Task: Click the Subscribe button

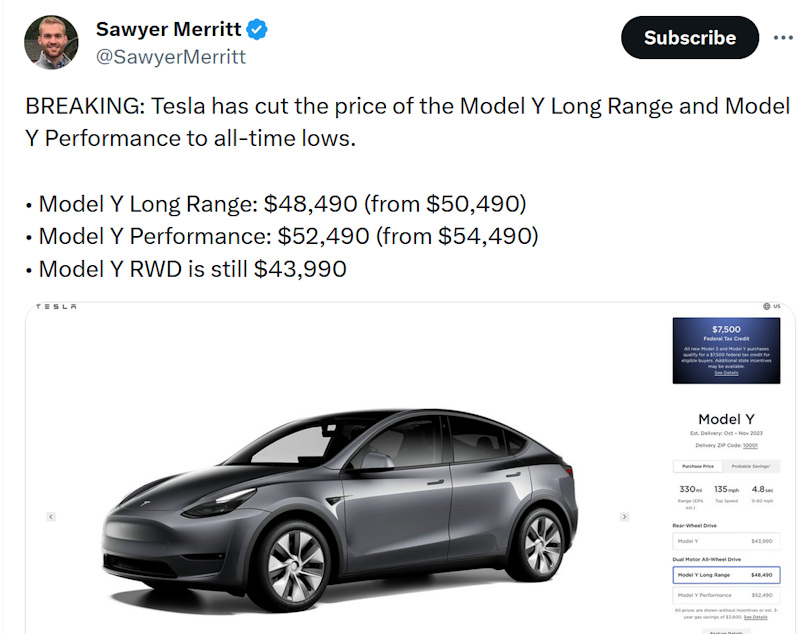Action: [x=689, y=37]
